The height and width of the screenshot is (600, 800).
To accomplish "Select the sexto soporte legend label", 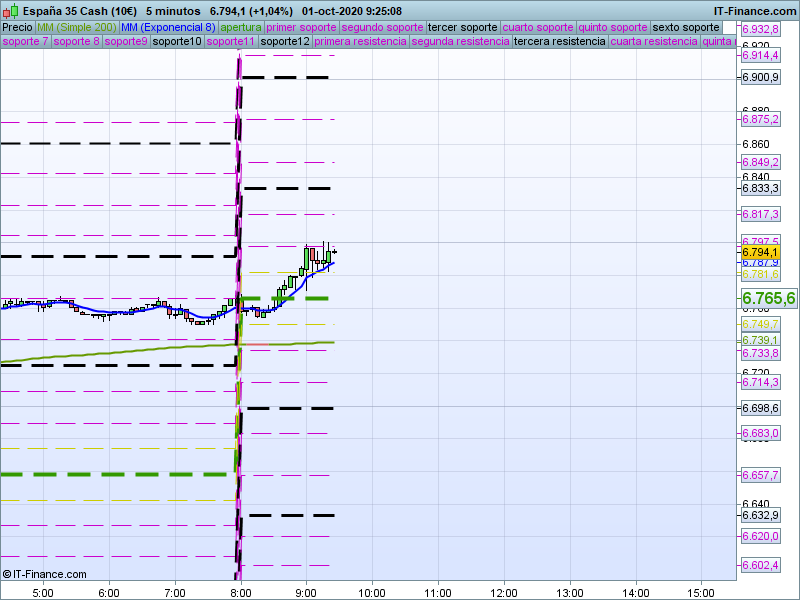I will pyautogui.click(x=685, y=27).
